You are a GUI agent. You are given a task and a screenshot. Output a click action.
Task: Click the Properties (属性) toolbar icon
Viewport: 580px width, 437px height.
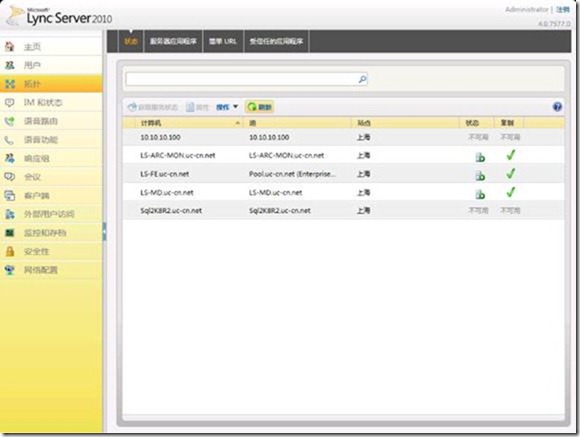pyautogui.click(x=190, y=107)
